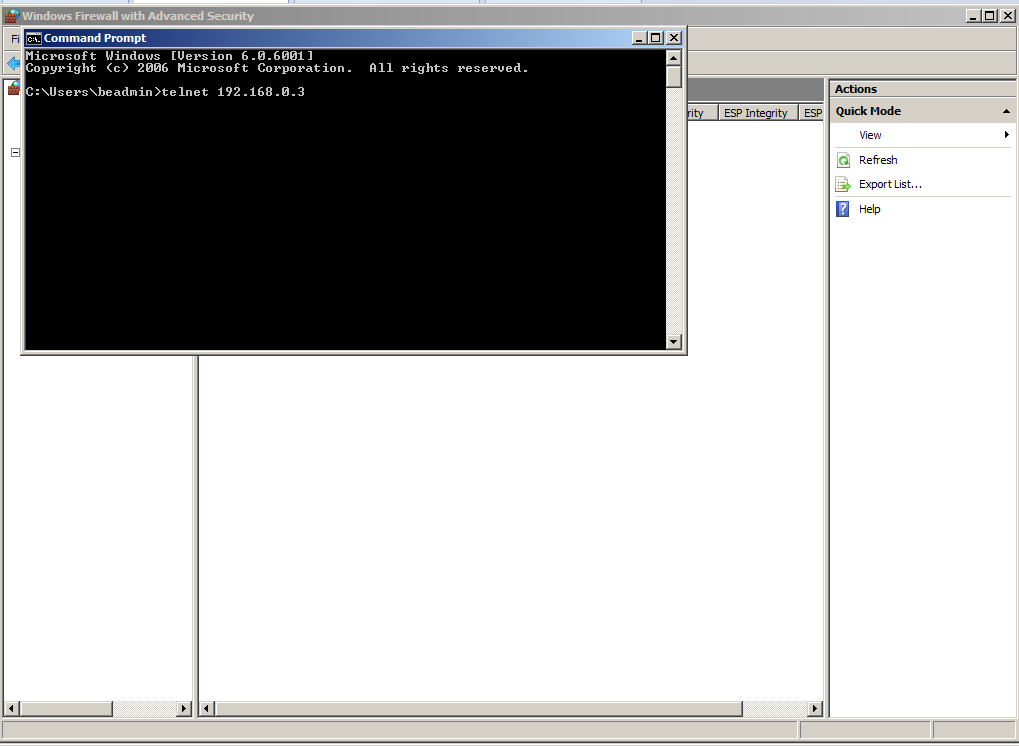The image size is (1019, 746).
Task: Click the Command Prompt title bar text
Action: click(95, 38)
